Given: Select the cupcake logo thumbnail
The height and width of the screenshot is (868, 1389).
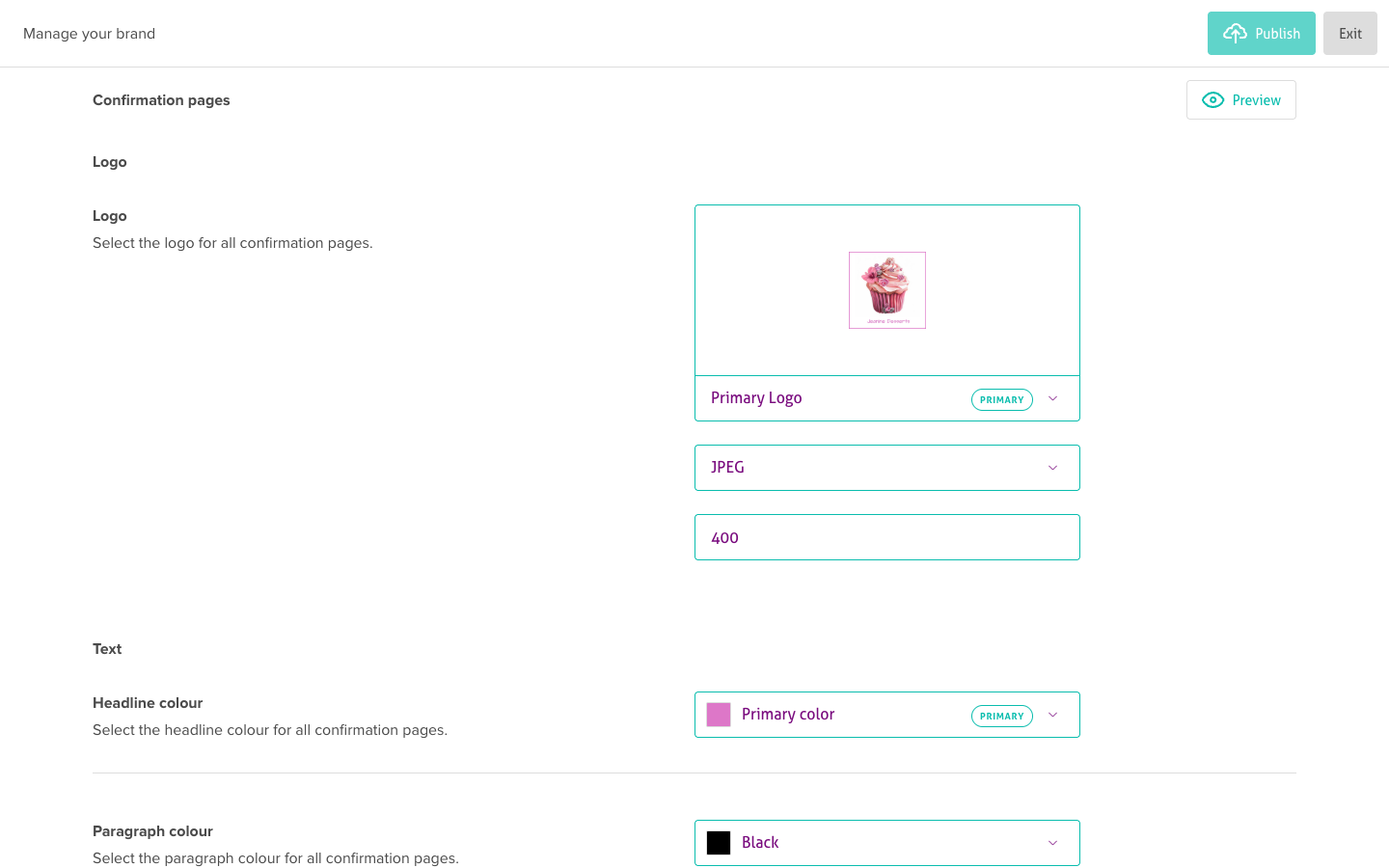Looking at the screenshot, I should [887, 290].
